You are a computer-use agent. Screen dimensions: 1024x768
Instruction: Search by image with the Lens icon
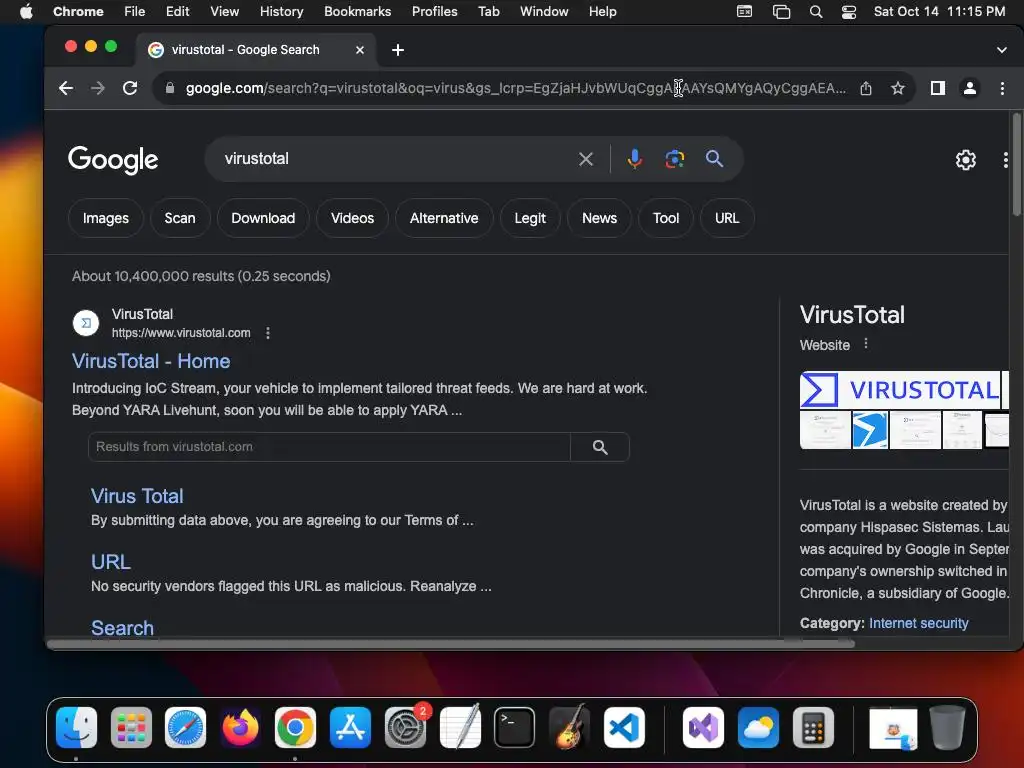[675, 159]
